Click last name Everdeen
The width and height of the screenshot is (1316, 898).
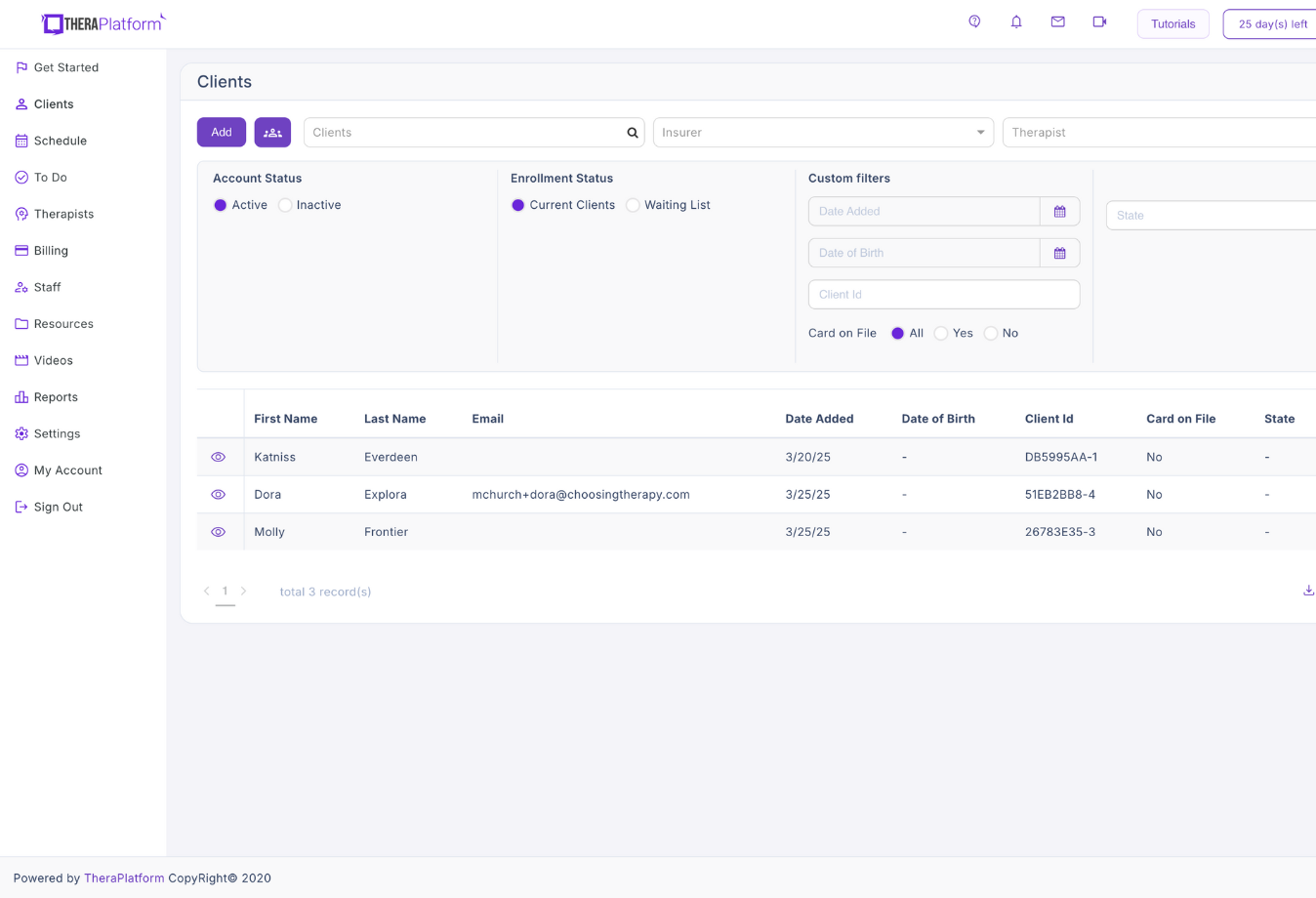coord(391,457)
